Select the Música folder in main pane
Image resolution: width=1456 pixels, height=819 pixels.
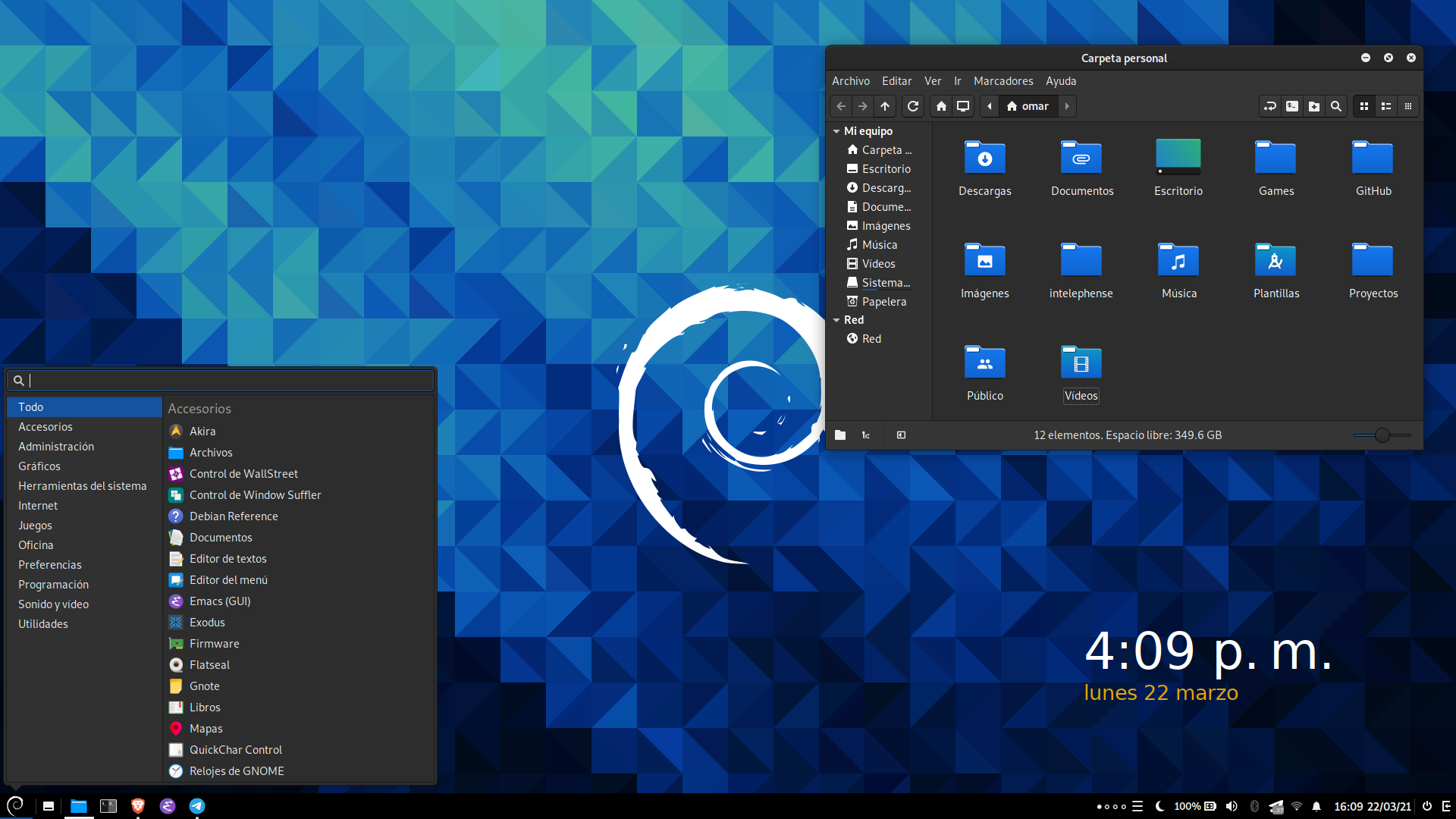pyautogui.click(x=1178, y=260)
